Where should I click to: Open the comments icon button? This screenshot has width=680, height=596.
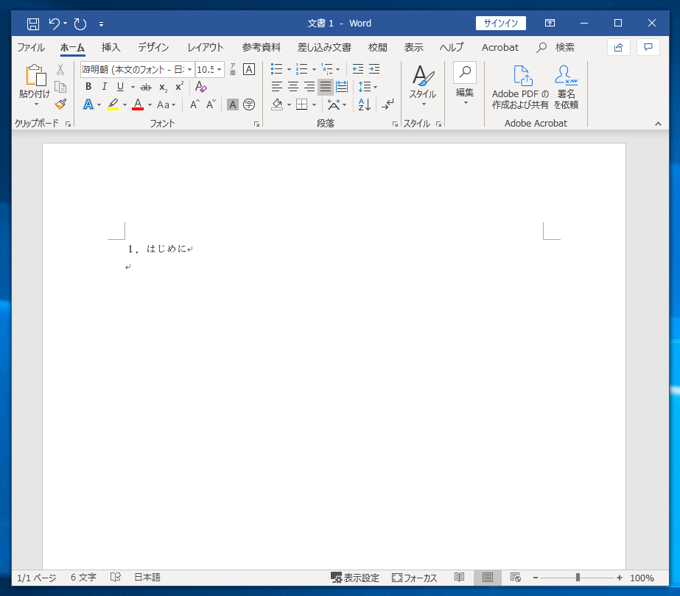648,47
